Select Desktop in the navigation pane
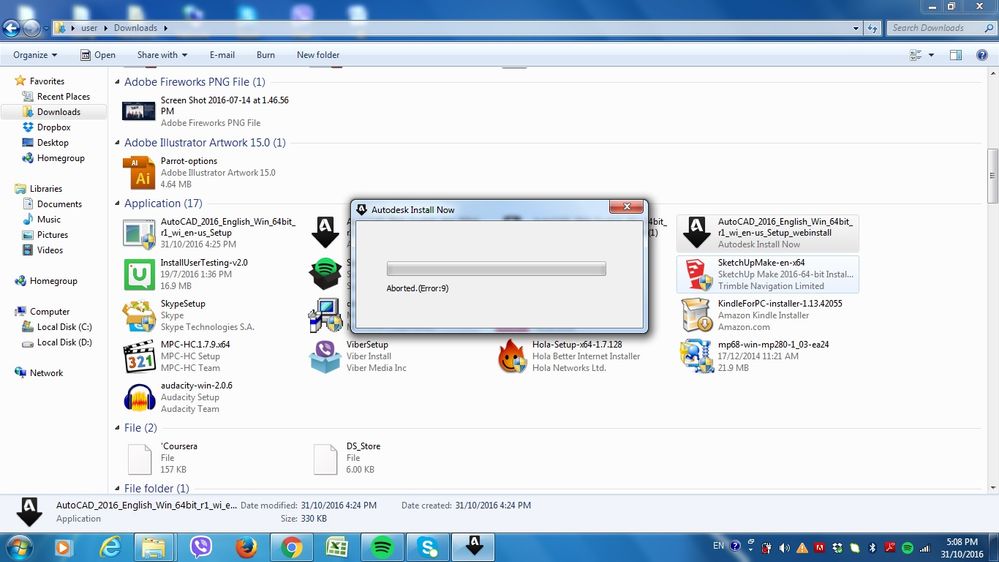Image resolution: width=999 pixels, height=562 pixels. (x=52, y=143)
